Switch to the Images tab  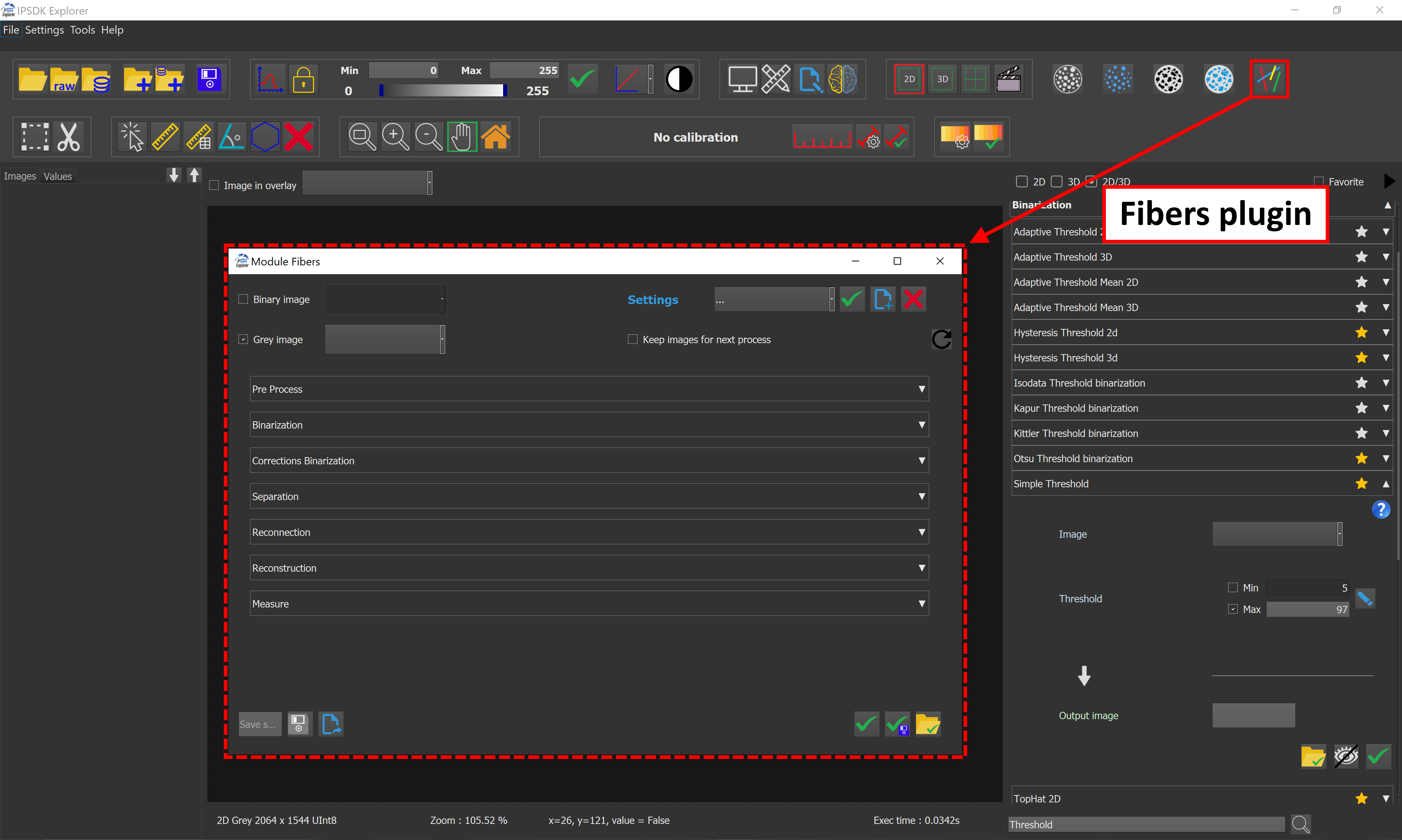[20, 176]
